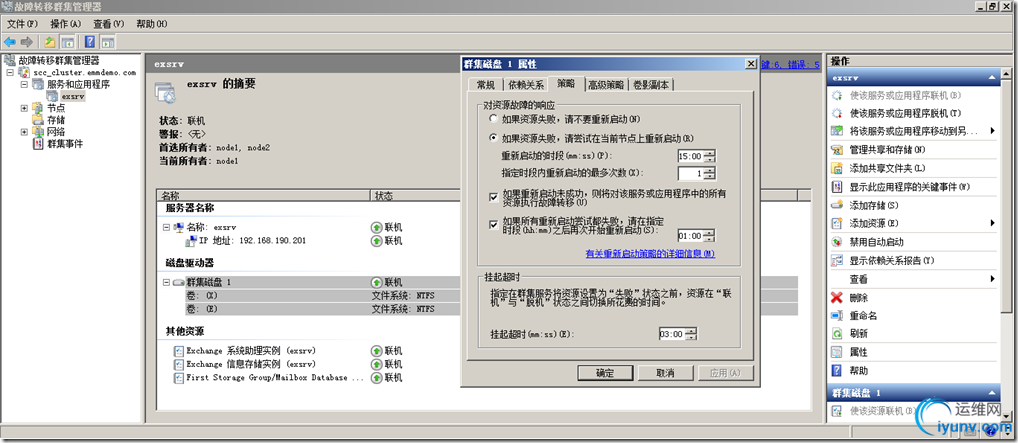The height and width of the screenshot is (443, 1018).
Task: Select exsrv under 服务和应用程序 in tree
Action: coord(73,97)
